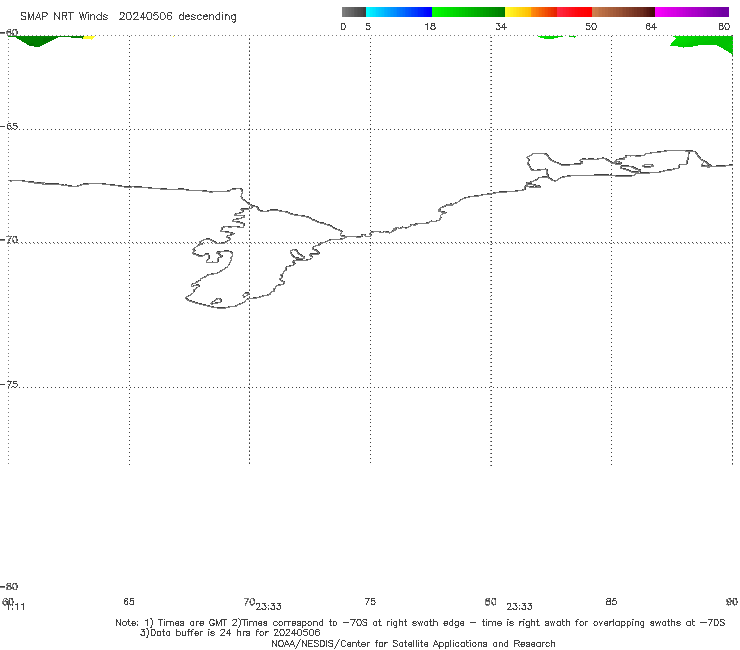The image size is (740, 650).
Task: Click the latitude label '-65' on the left axis
Action: pyautogui.click(x=9, y=126)
